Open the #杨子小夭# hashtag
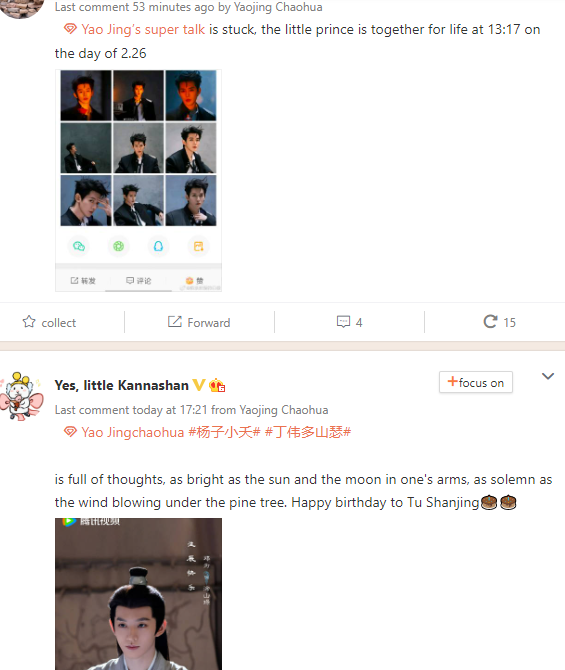Viewport: 565px width, 670px height. coord(224,432)
